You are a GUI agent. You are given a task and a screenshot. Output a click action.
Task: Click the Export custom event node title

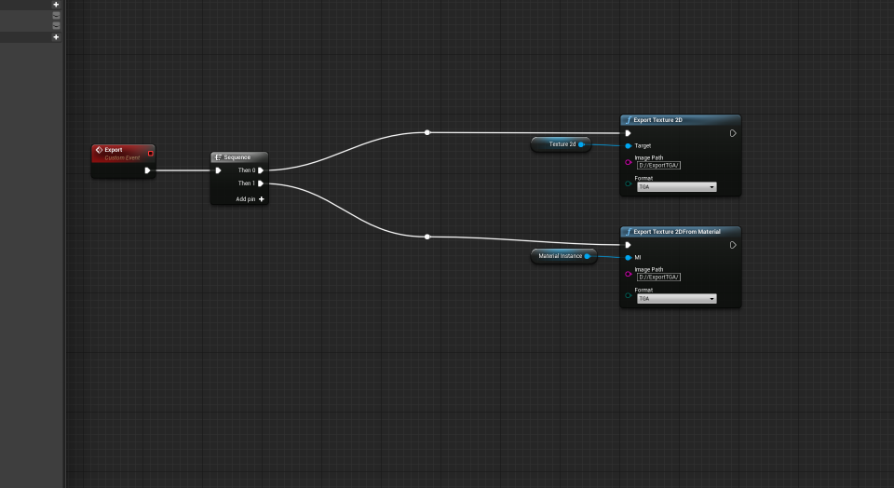pos(114,150)
